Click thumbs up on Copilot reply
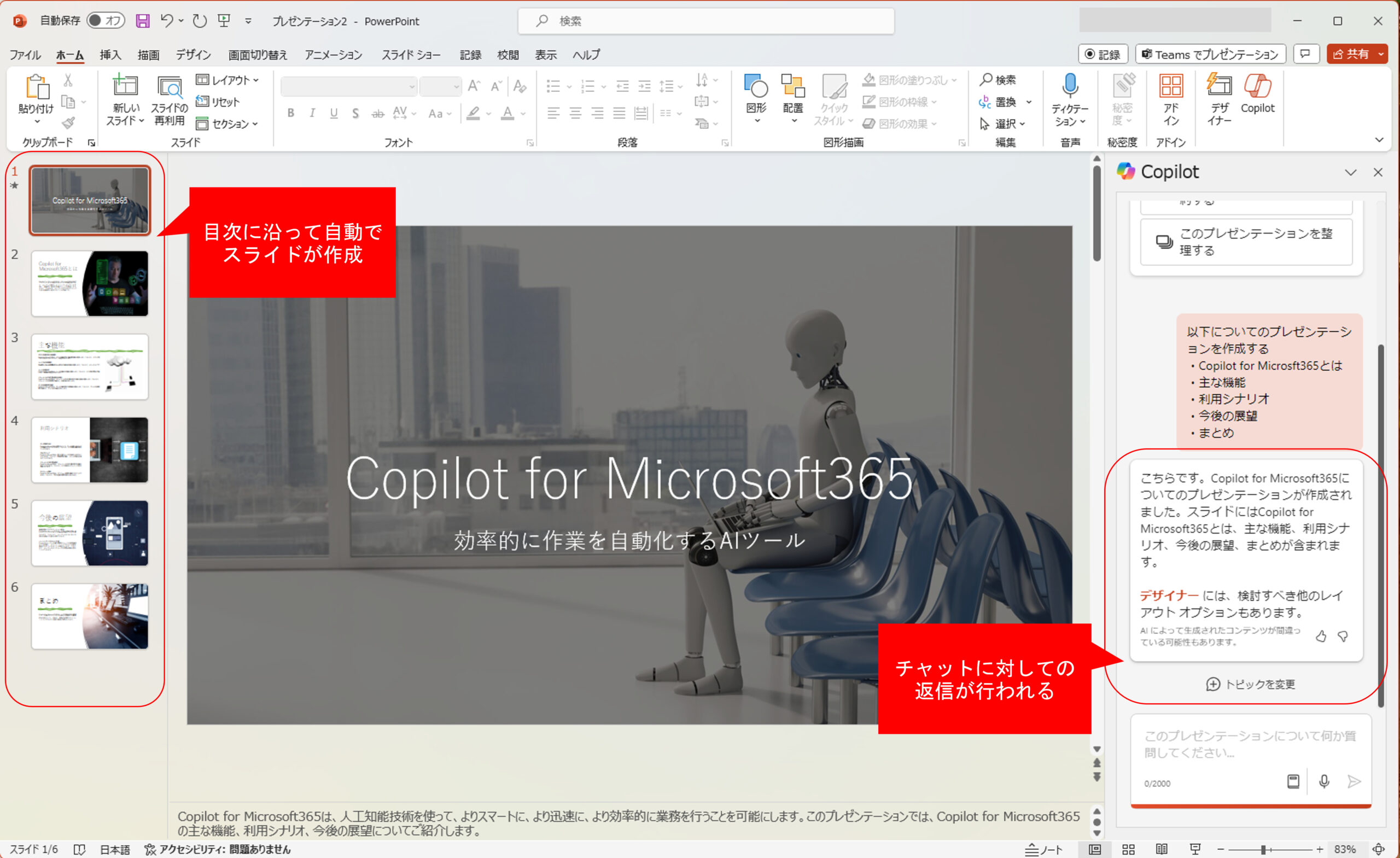 coord(1321,637)
